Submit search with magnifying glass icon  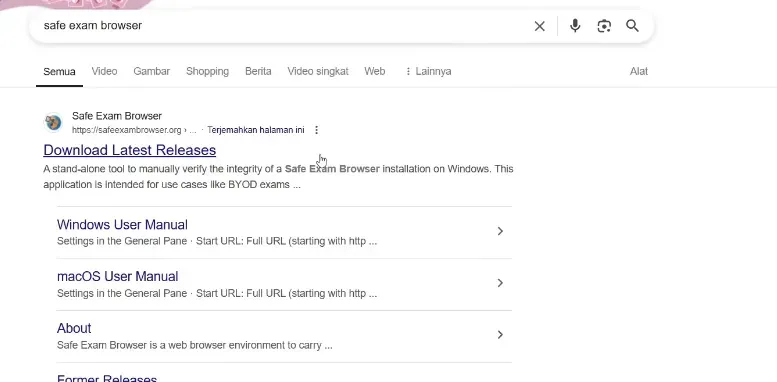(632, 26)
